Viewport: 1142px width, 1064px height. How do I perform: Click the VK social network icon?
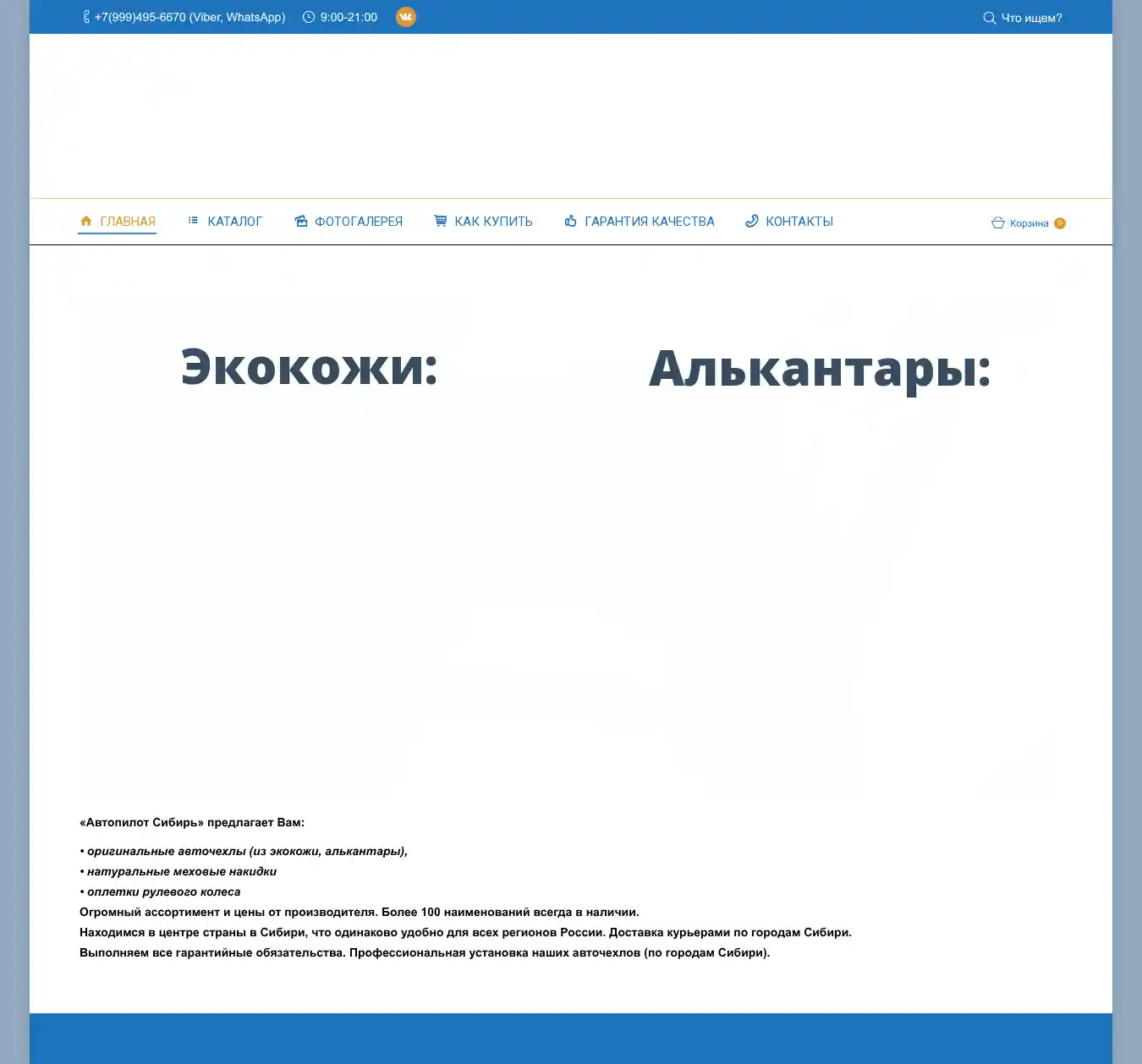point(406,17)
